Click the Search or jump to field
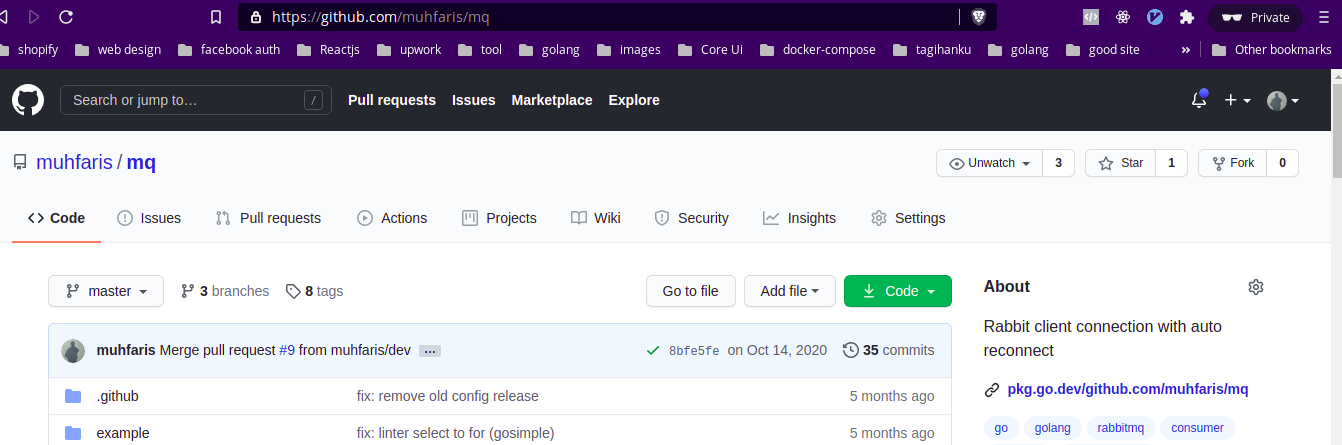This screenshot has width=1342, height=445. pyautogui.click(x=195, y=100)
